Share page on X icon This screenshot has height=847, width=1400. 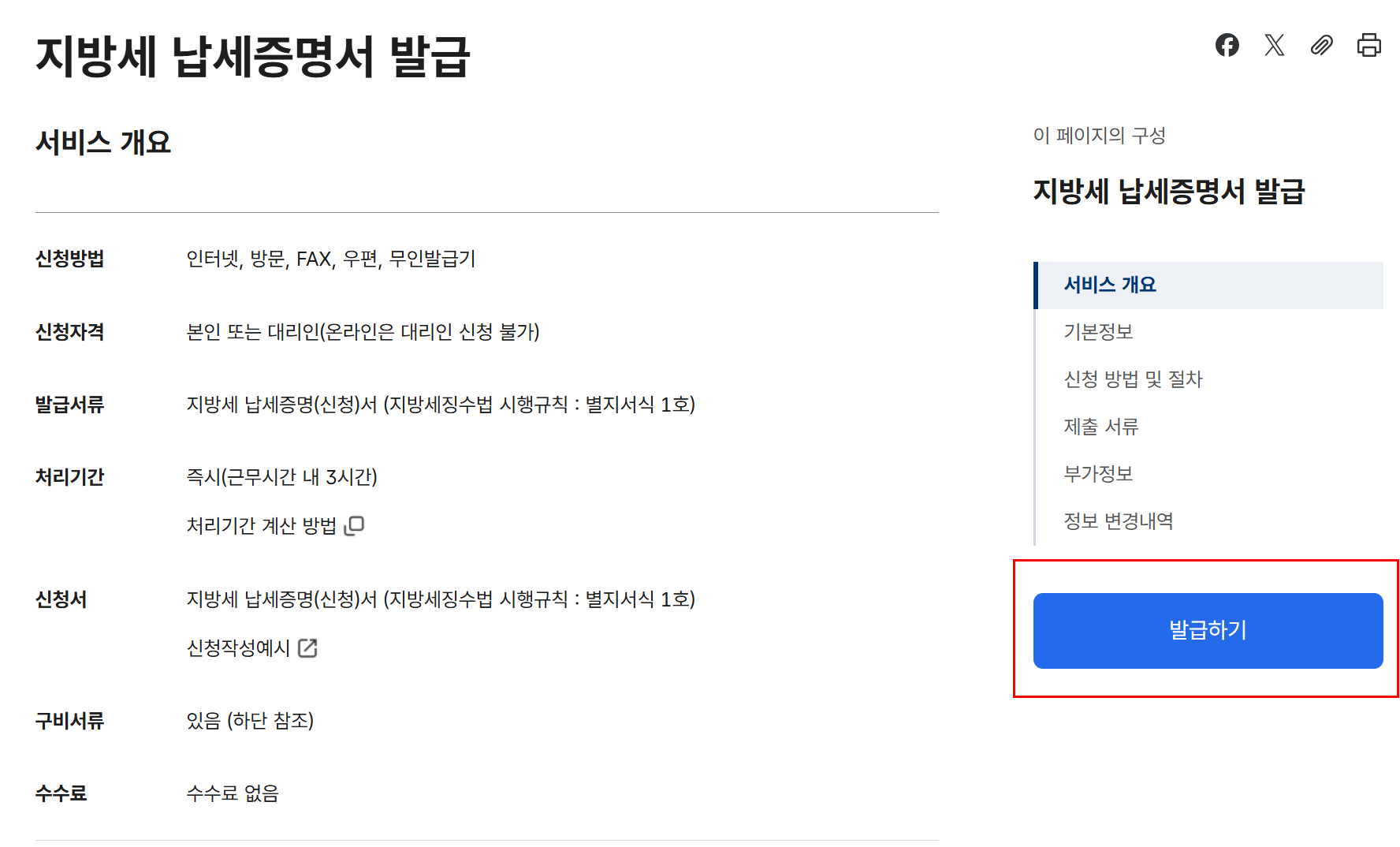(1274, 45)
